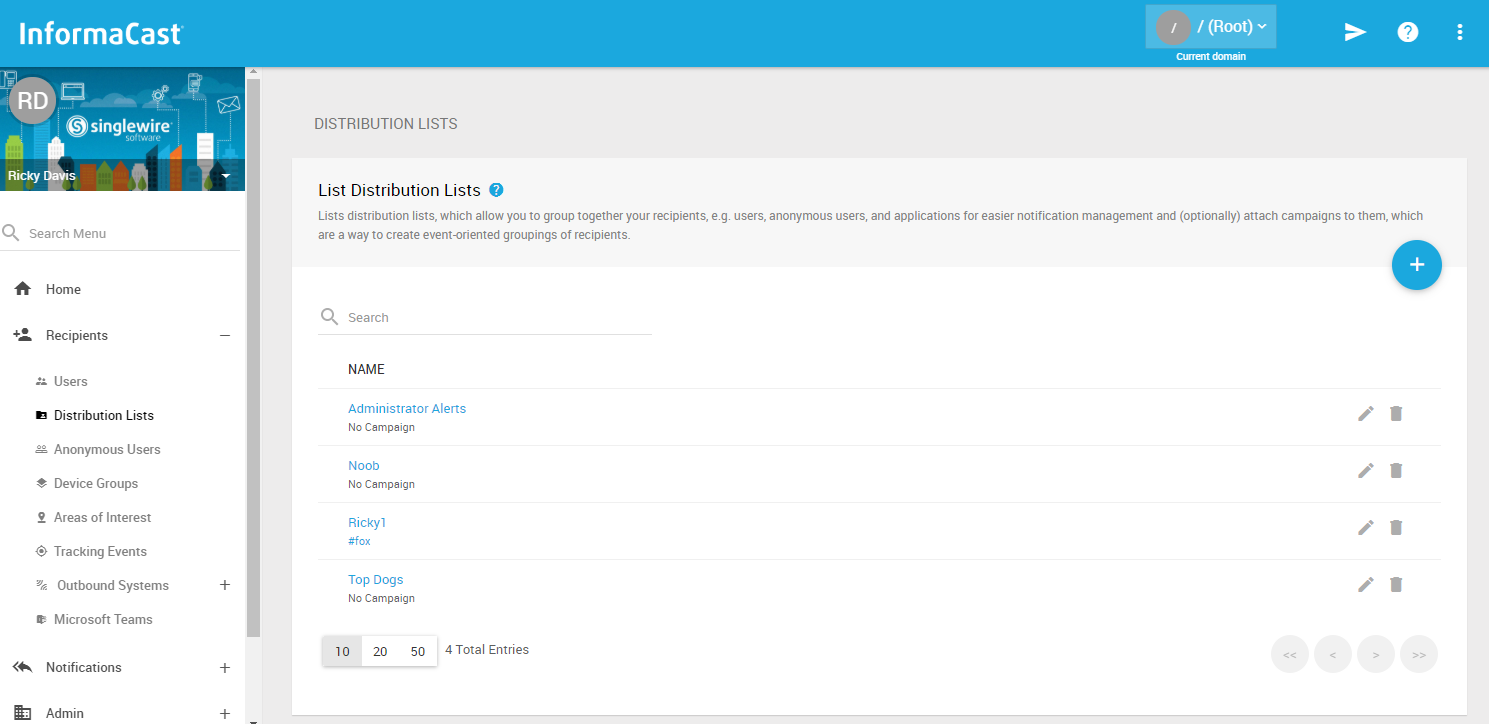1489x724 pixels.
Task: Follow the #fox campaign link under Ricky1
Action: (359, 540)
